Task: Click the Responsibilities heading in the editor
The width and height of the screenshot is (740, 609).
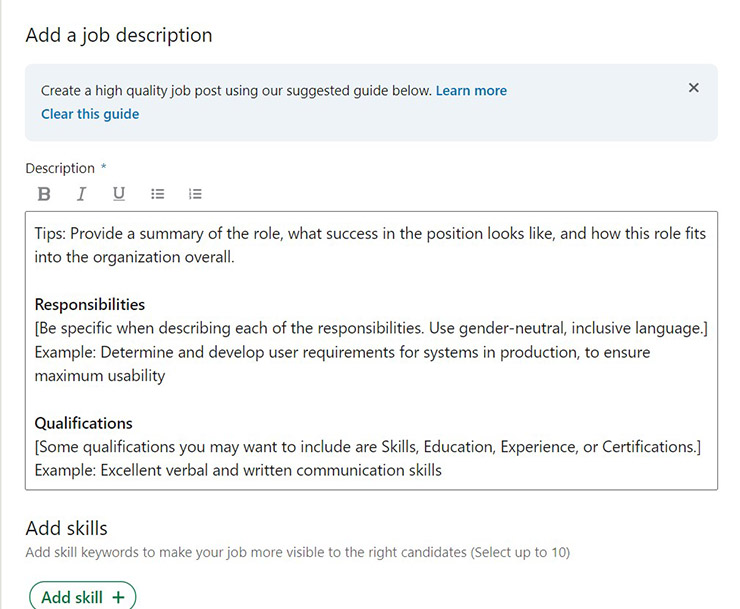Action: 90,304
